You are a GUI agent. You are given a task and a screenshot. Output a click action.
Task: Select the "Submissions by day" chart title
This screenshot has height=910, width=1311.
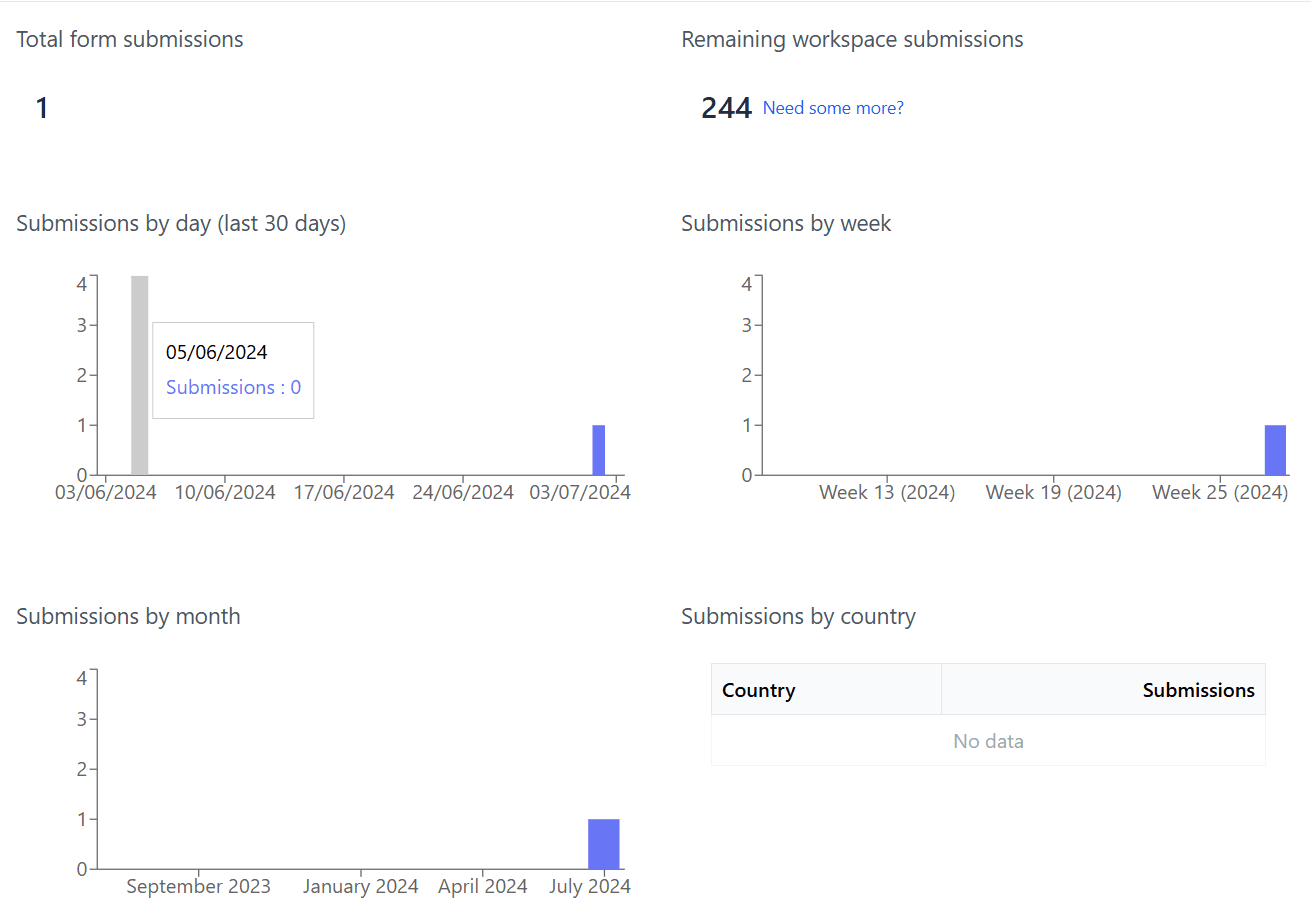(x=181, y=224)
